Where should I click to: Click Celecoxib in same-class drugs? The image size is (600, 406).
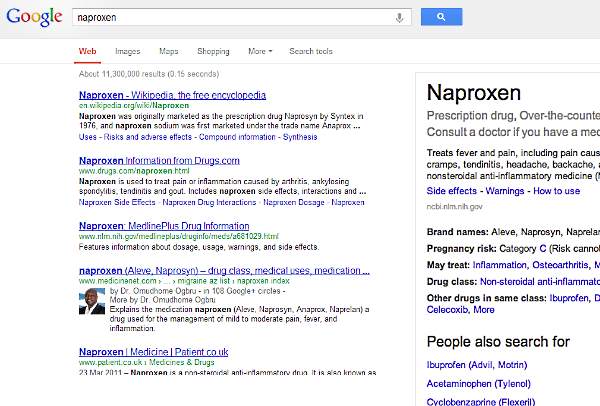(x=447, y=310)
